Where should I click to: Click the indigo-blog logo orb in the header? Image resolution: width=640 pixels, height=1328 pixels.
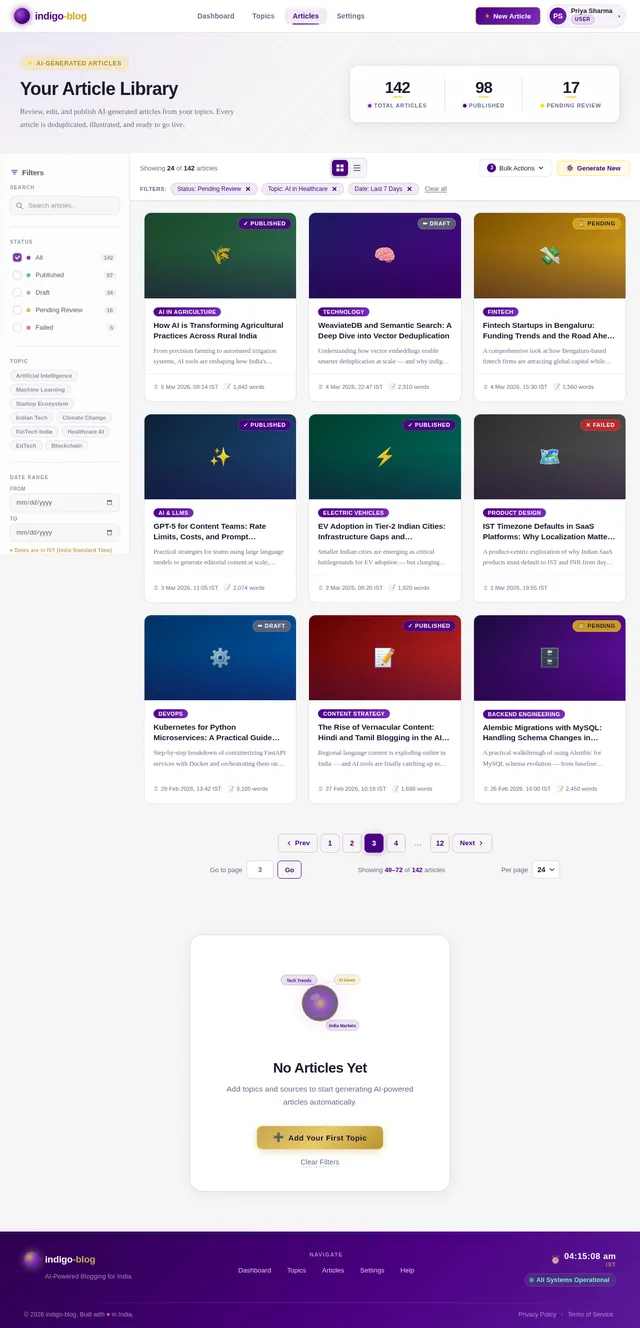tap(22, 16)
